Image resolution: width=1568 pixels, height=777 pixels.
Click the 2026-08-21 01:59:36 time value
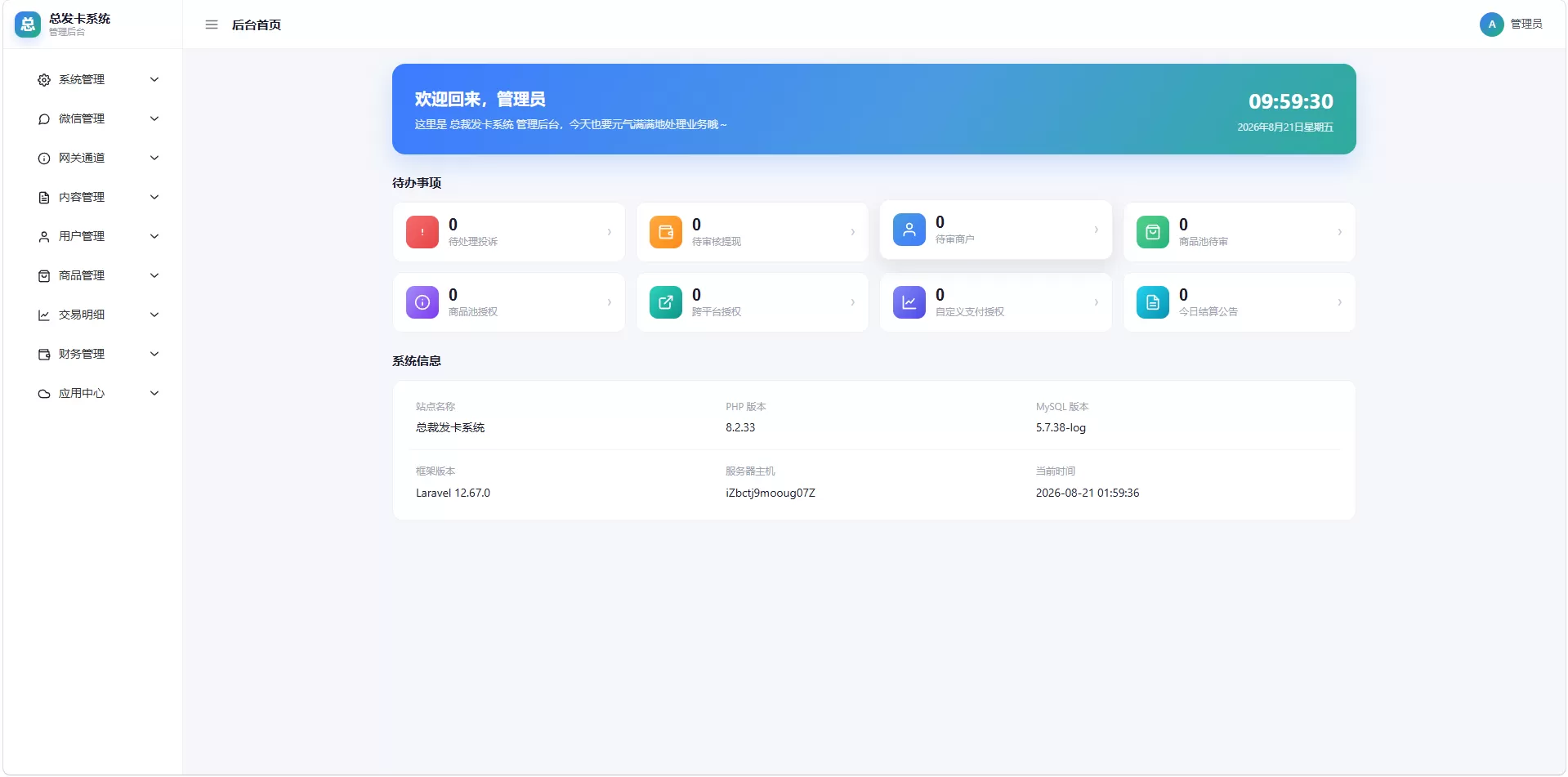tap(1088, 493)
